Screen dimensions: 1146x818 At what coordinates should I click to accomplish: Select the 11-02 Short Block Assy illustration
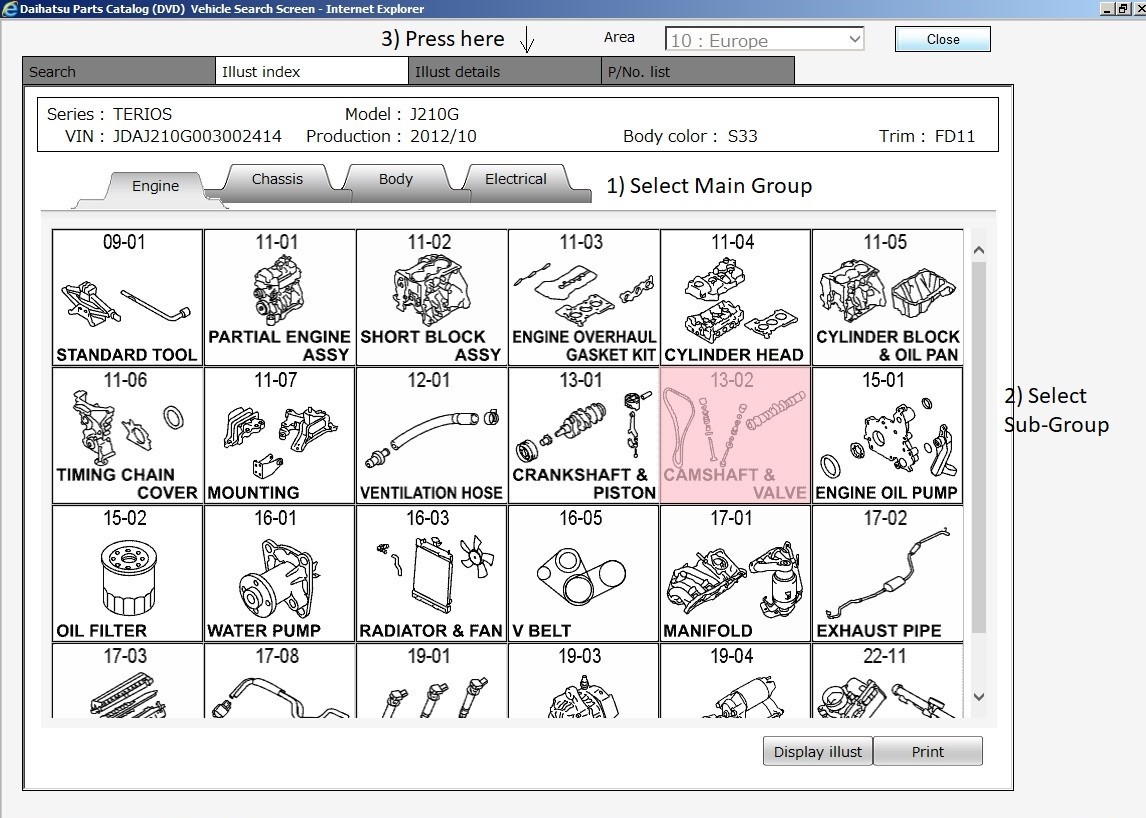click(431, 298)
